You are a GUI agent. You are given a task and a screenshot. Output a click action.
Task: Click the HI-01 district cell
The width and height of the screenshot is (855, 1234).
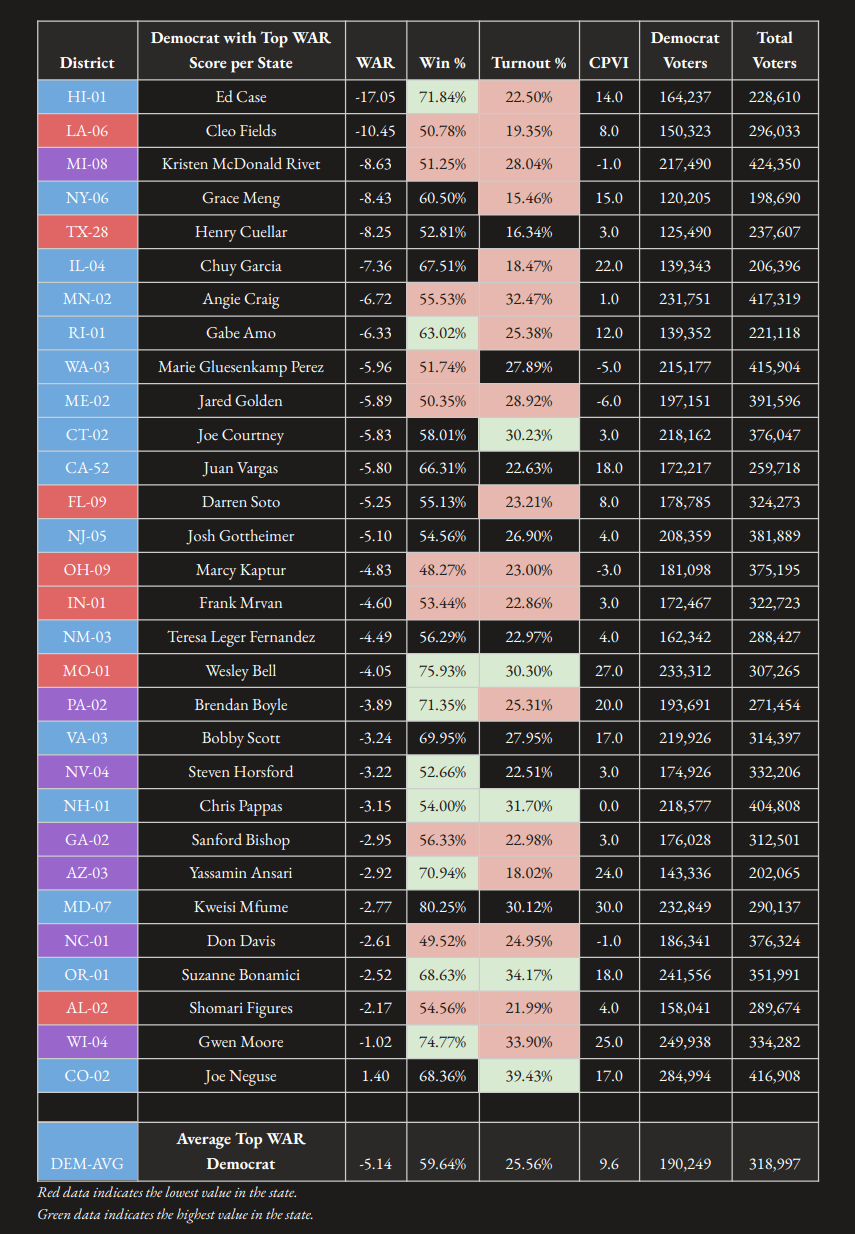[87, 97]
